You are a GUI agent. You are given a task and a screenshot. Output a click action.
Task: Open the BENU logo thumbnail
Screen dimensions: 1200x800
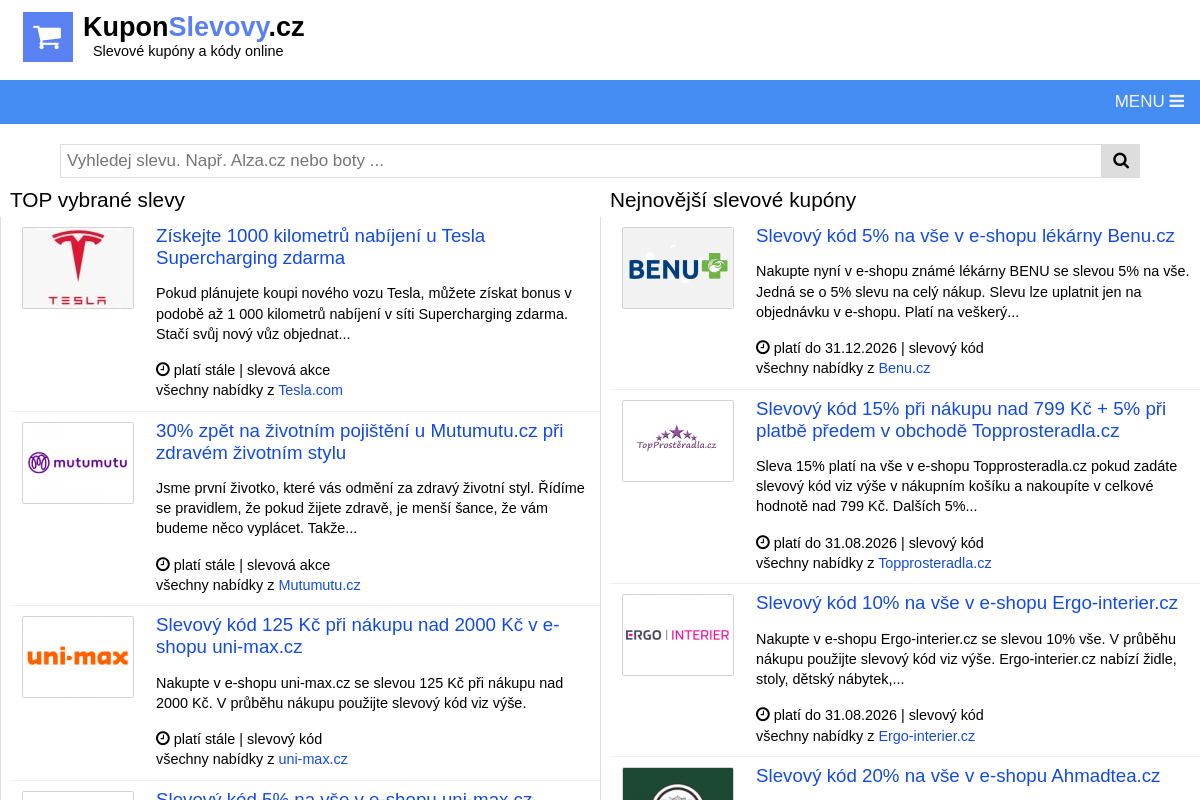[x=678, y=268]
